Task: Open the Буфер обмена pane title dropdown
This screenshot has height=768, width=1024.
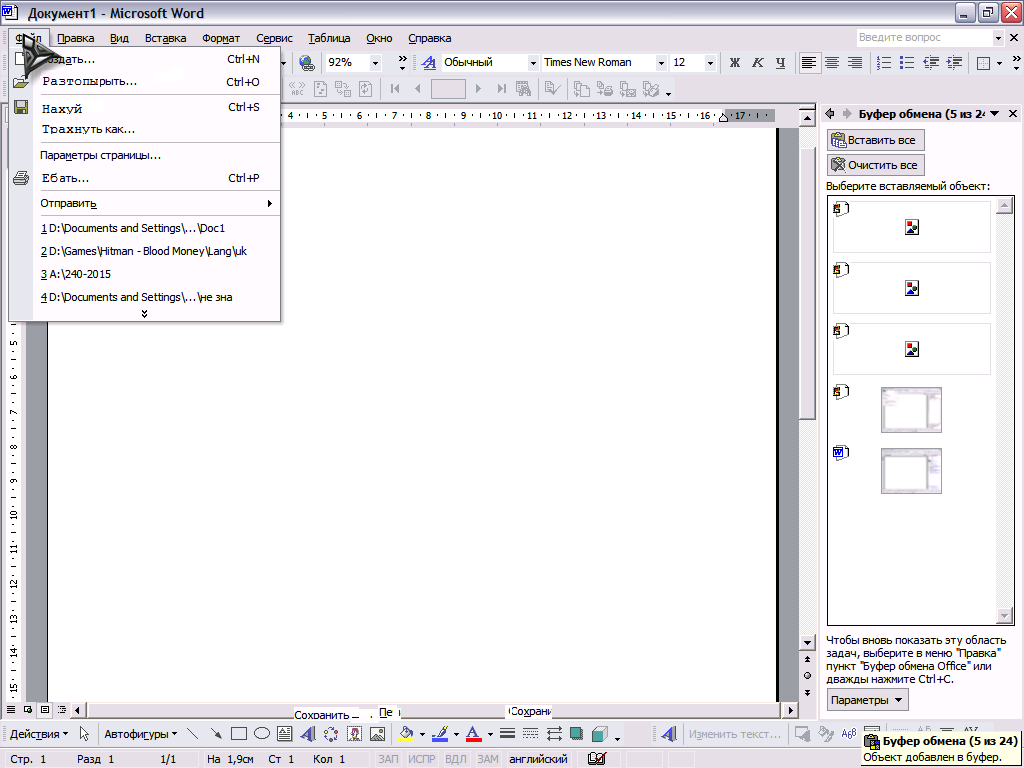Action: point(995,114)
